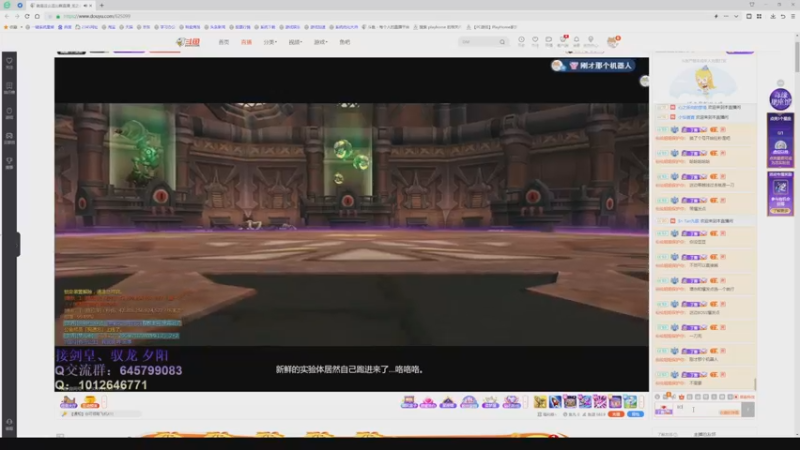The image size is (800, 450).
Task: Click the video banner 刚才那个机器人
Action: tap(593, 65)
